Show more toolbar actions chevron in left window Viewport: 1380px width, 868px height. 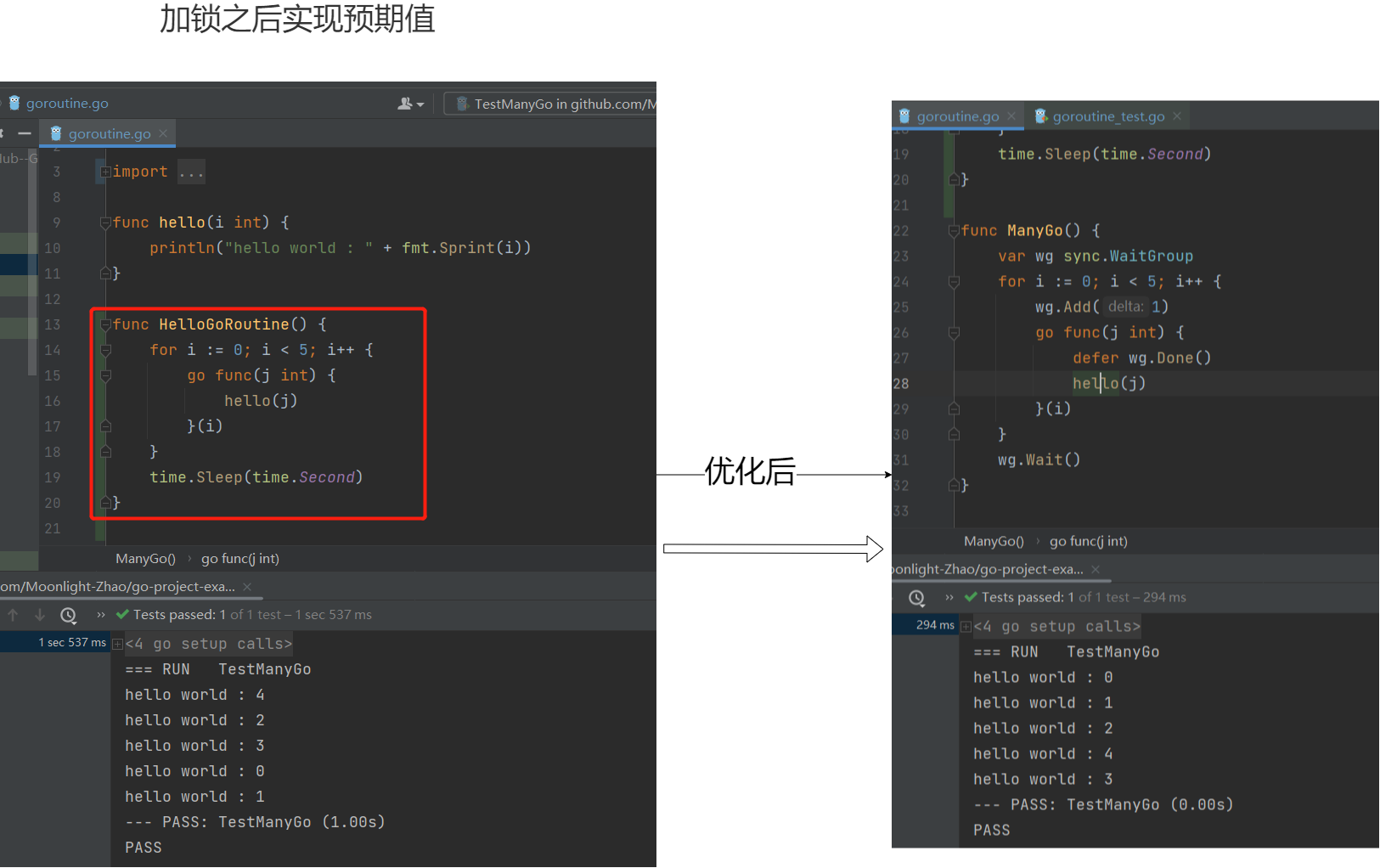[x=101, y=615]
